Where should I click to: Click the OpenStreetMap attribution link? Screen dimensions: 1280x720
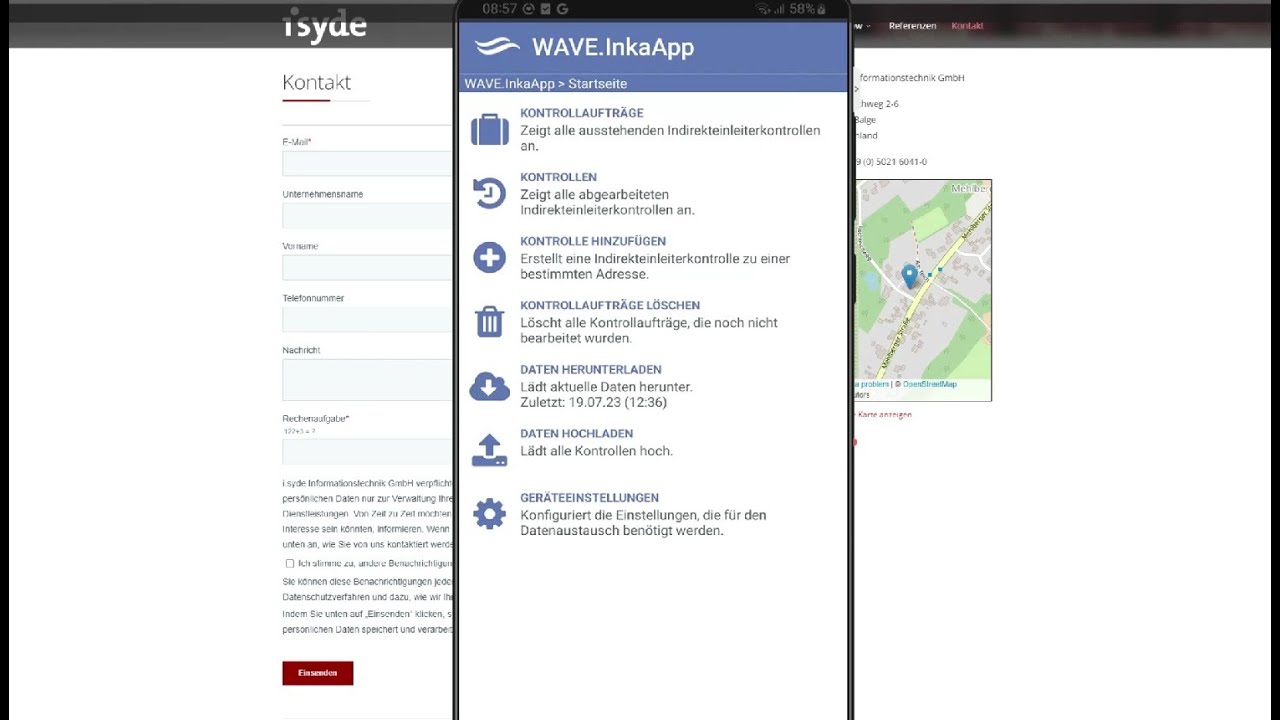tap(930, 384)
